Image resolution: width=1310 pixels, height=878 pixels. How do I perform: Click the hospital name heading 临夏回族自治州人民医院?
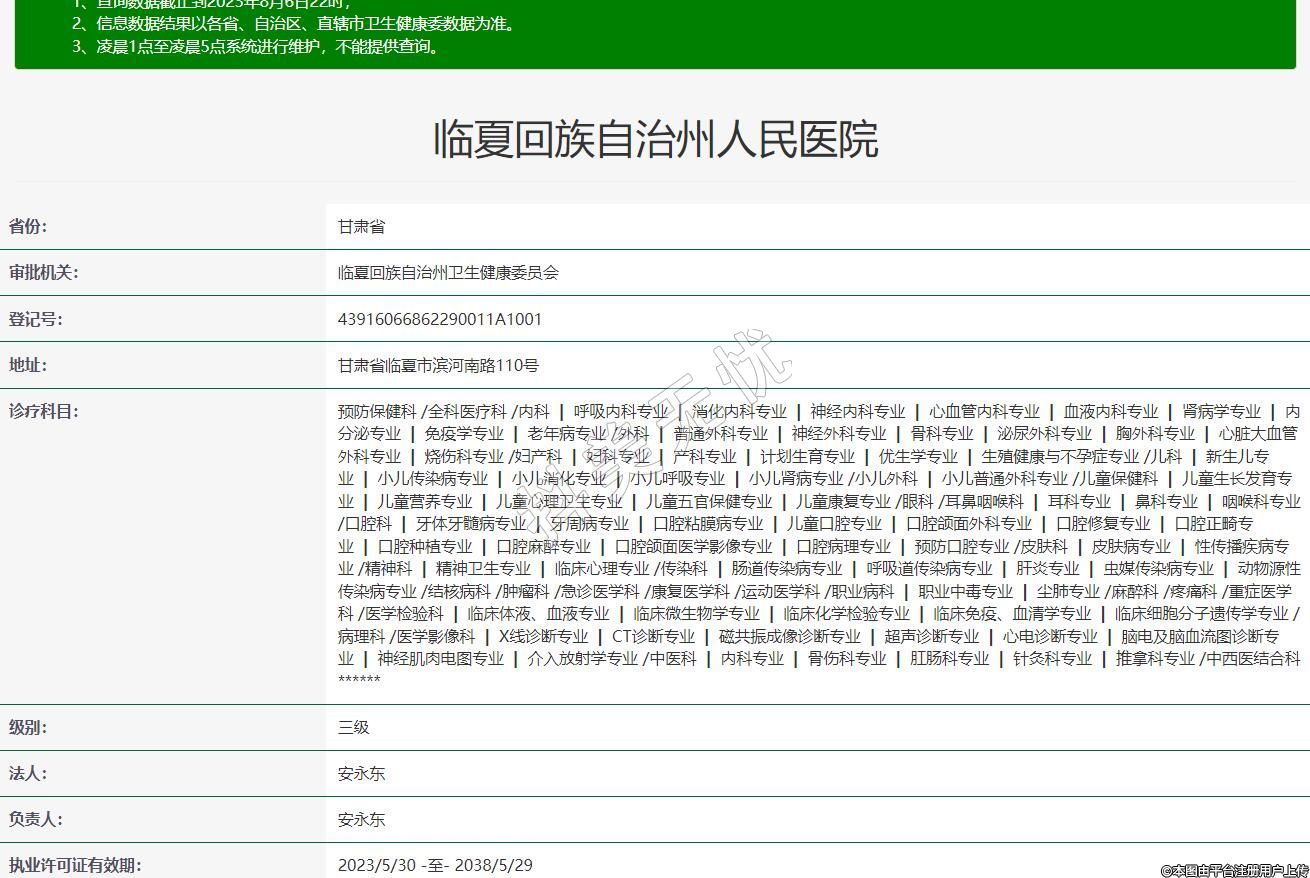click(655, 139)
